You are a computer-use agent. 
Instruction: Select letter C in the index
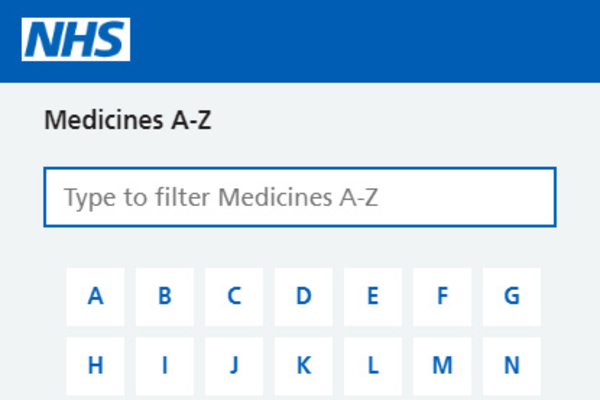point(234,296)
